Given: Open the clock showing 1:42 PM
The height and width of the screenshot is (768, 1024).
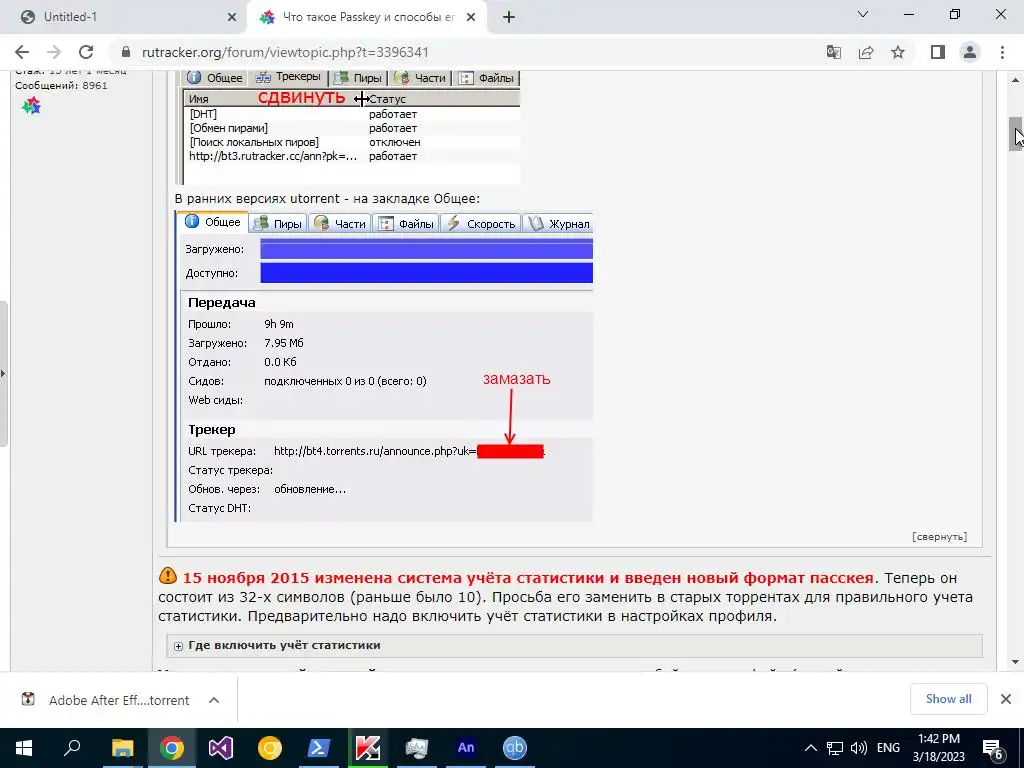Looking at the screenshot, I should (x=938, y=748).
